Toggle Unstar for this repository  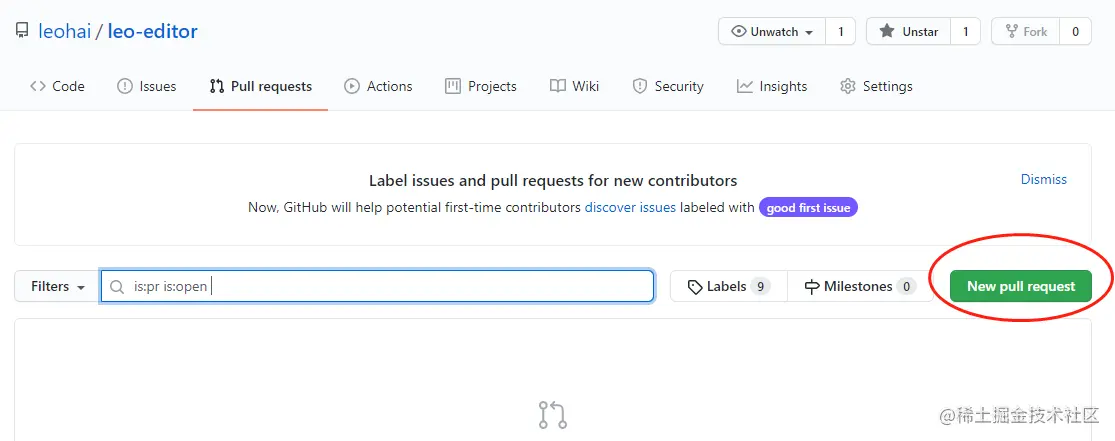(x=909, y=31)
